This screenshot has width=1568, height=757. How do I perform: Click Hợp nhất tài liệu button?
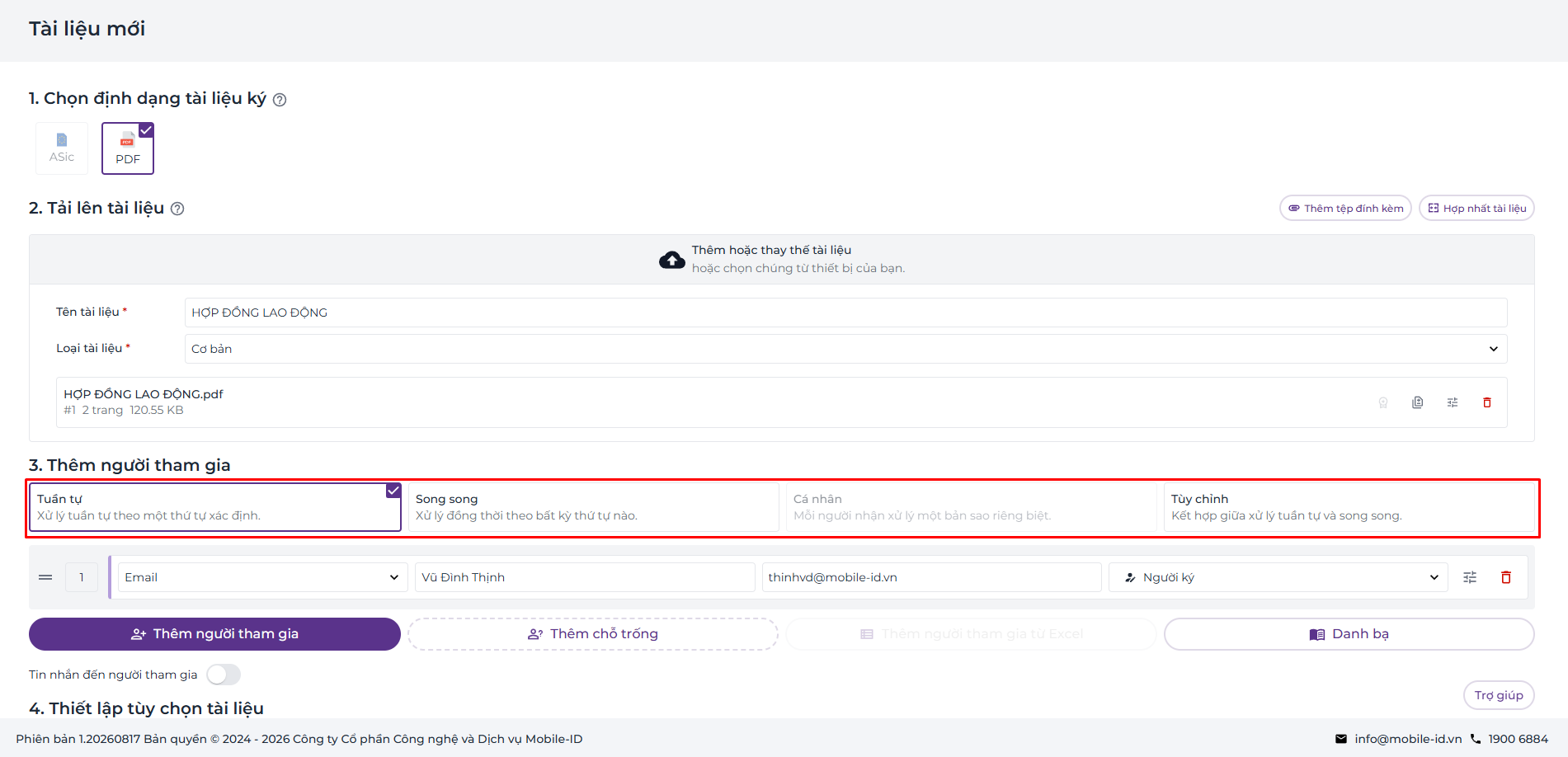point(1476,209)
